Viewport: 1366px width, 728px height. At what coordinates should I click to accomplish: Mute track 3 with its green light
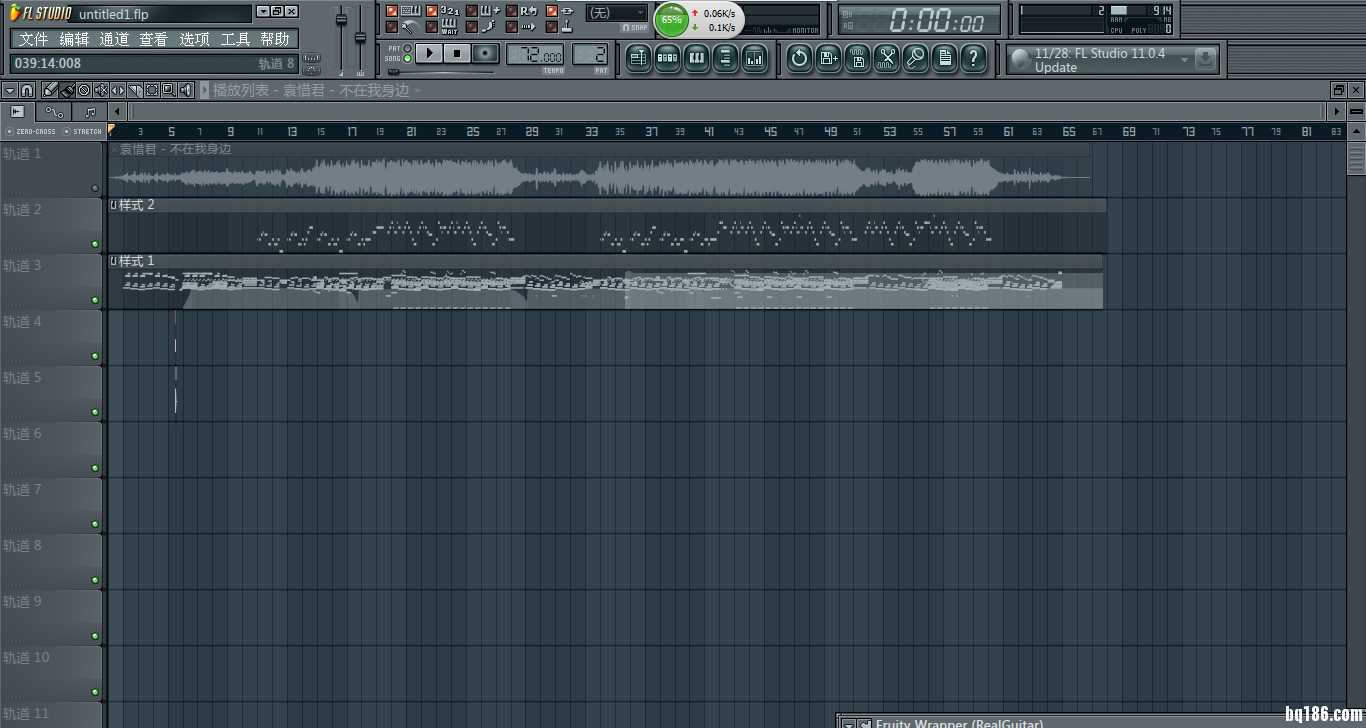click(95, 300)
